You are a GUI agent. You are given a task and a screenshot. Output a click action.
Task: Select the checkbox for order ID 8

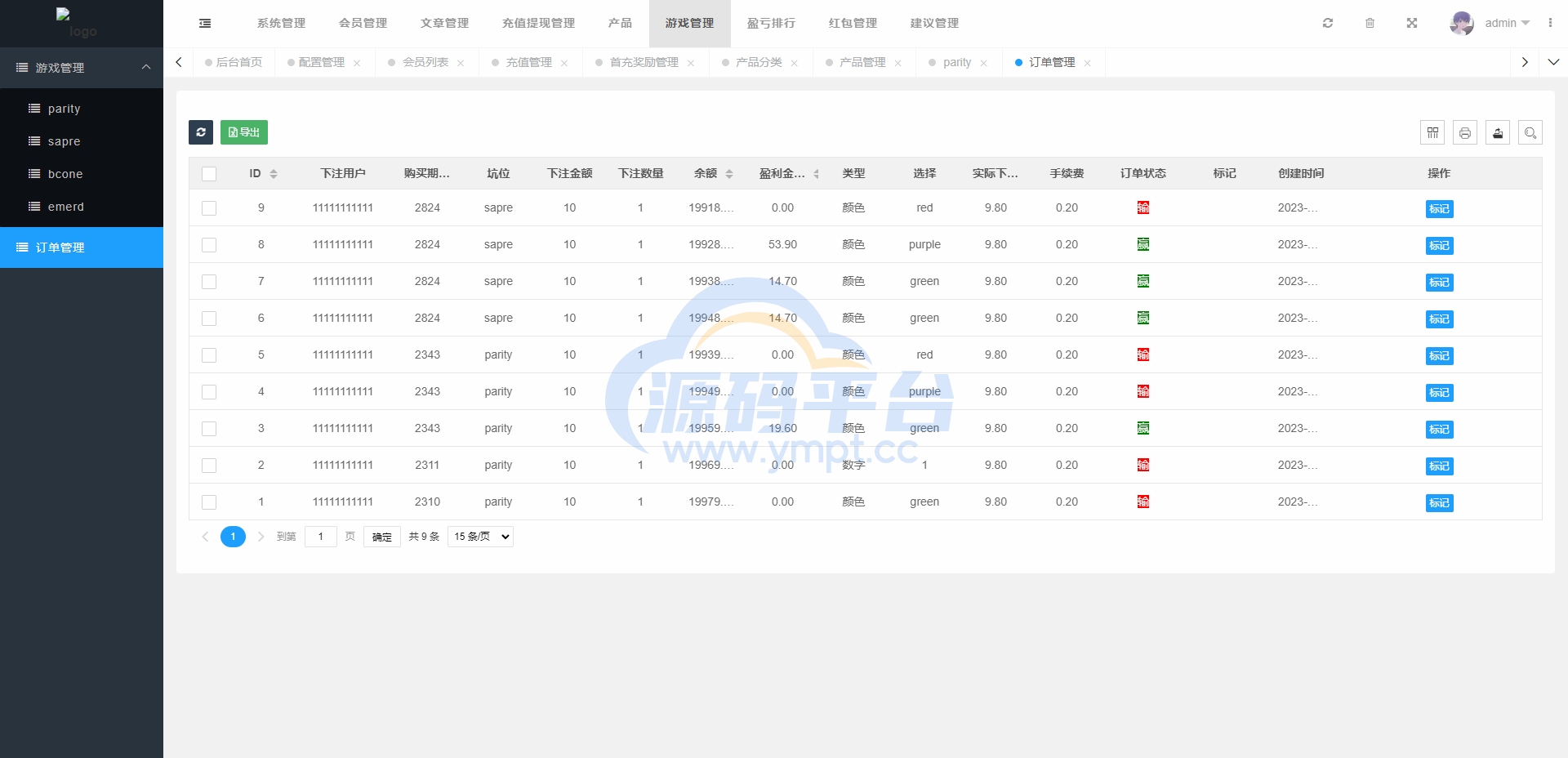[x=209, y=245]
